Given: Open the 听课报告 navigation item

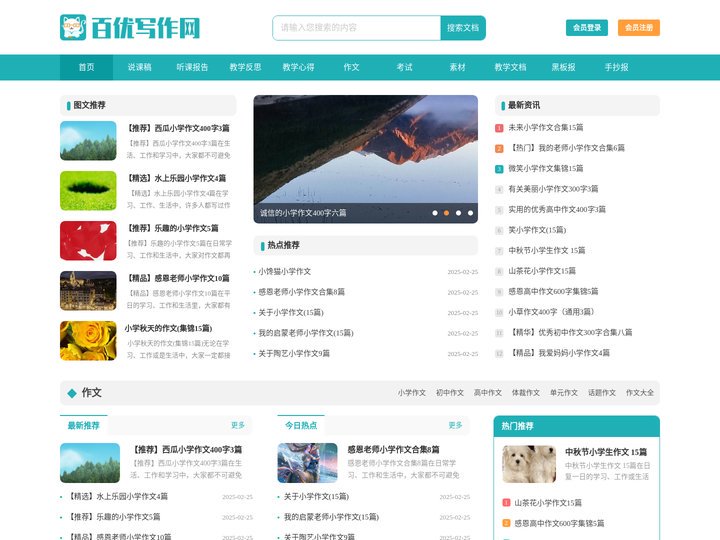Looking at the screenshot, I should pyautogui.click(x=192, y=68).
